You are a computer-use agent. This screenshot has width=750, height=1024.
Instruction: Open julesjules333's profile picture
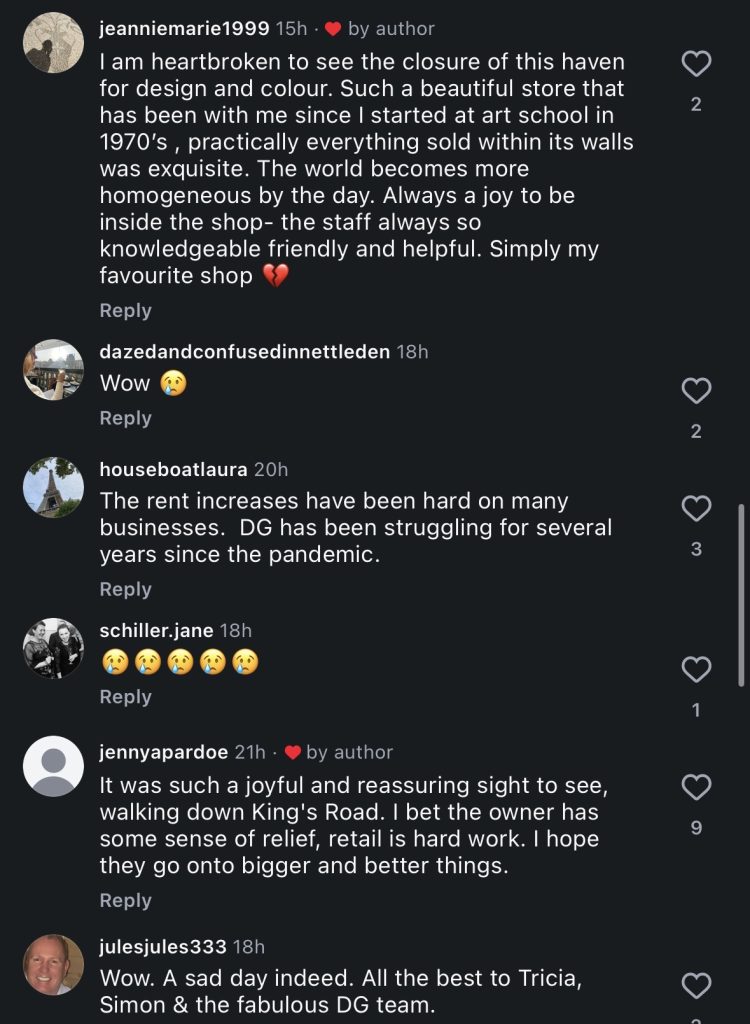[54, 965]
